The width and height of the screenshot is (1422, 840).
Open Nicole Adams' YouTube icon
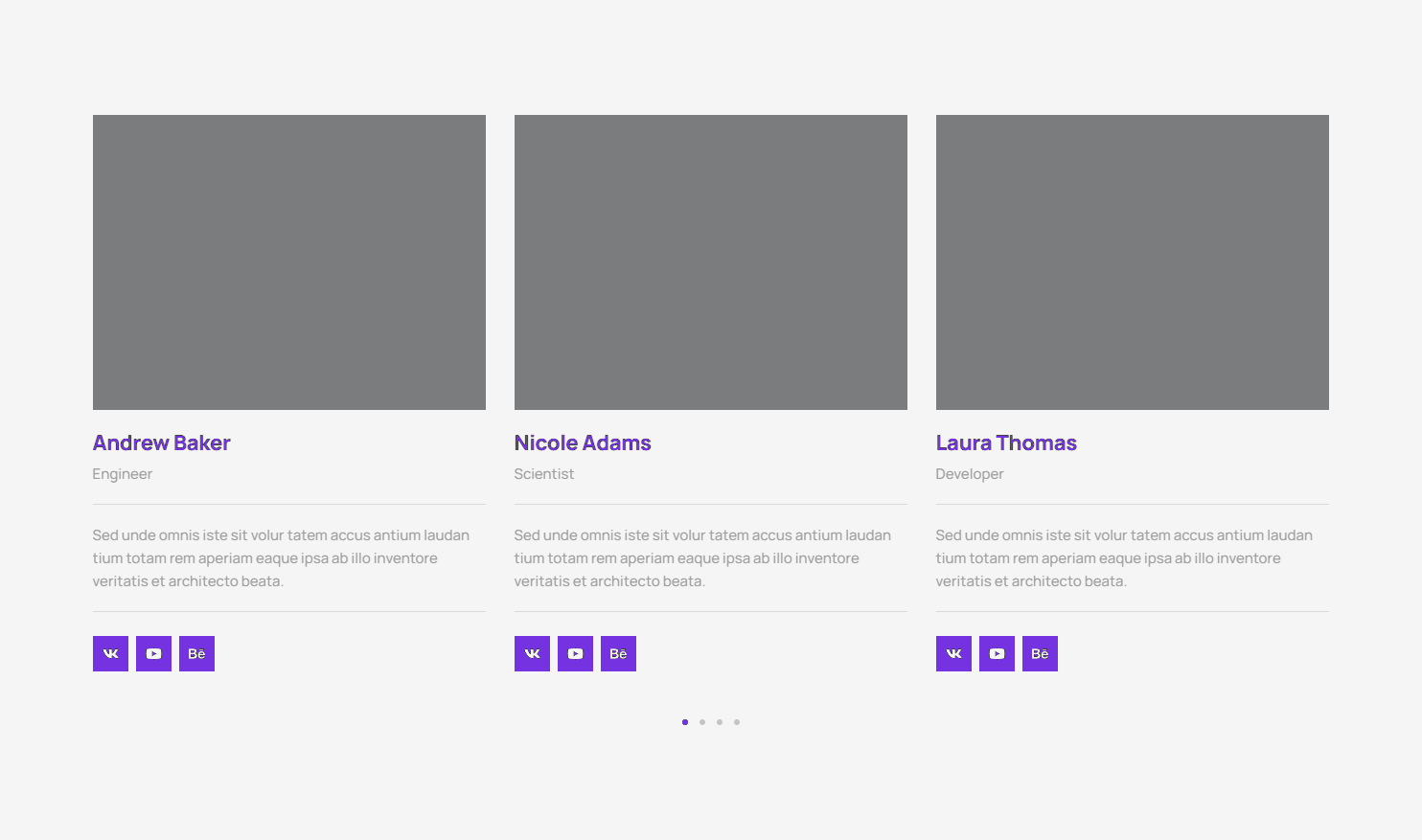click(x=575, y=654)
